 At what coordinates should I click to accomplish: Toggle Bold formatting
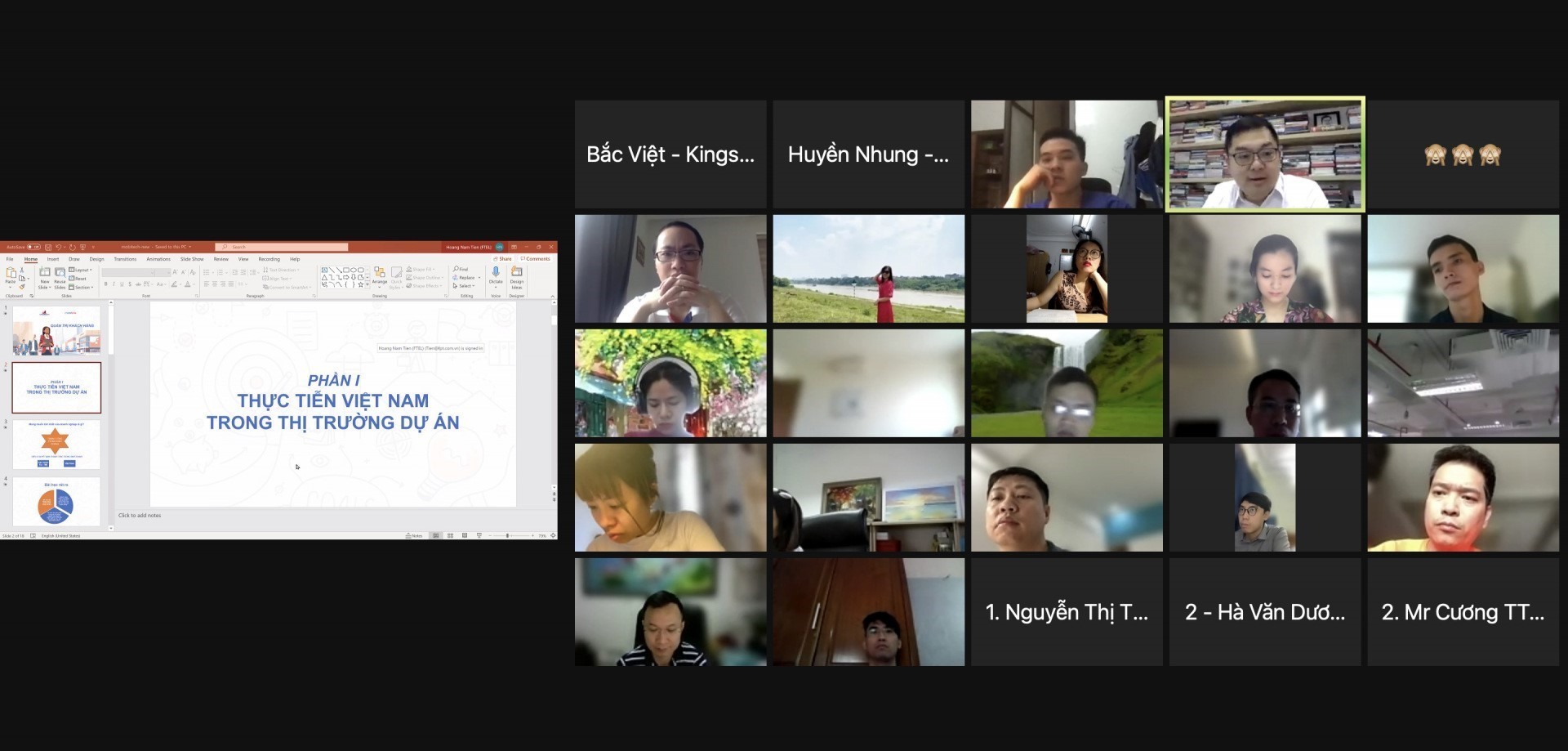[x=105, y=284]
